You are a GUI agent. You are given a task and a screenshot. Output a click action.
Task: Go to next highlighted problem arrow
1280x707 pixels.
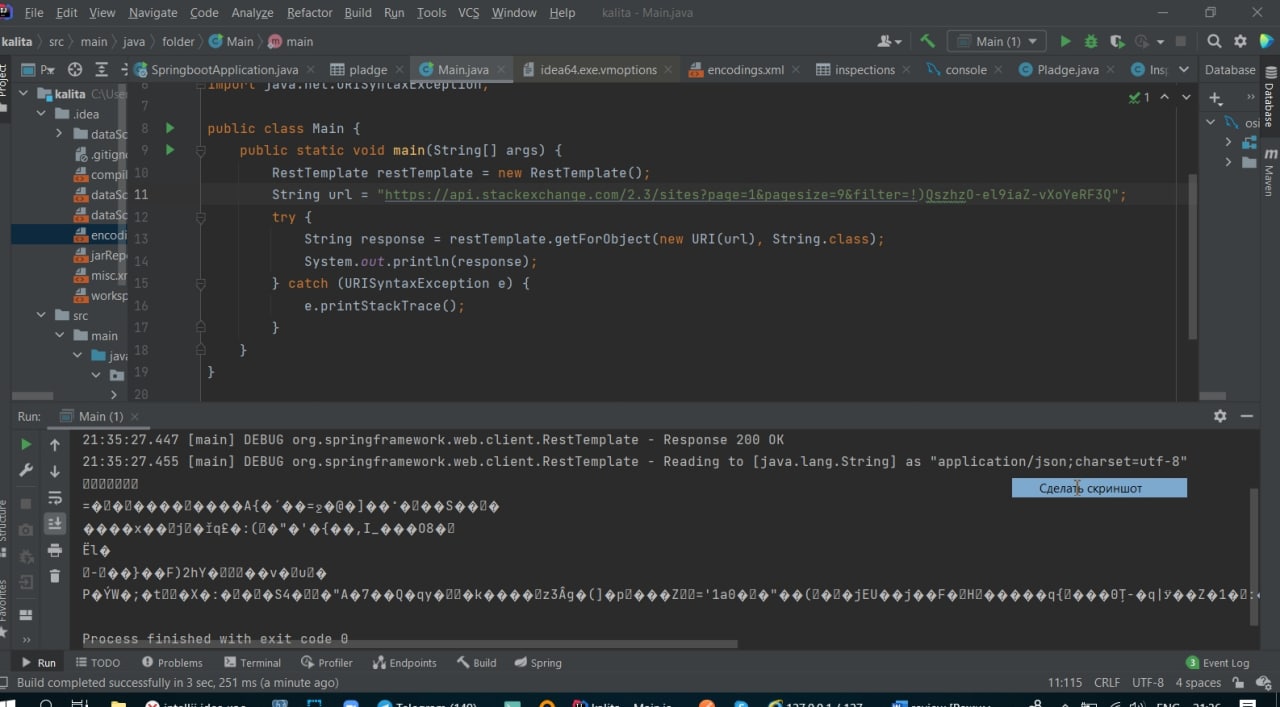coord(1186,97)
